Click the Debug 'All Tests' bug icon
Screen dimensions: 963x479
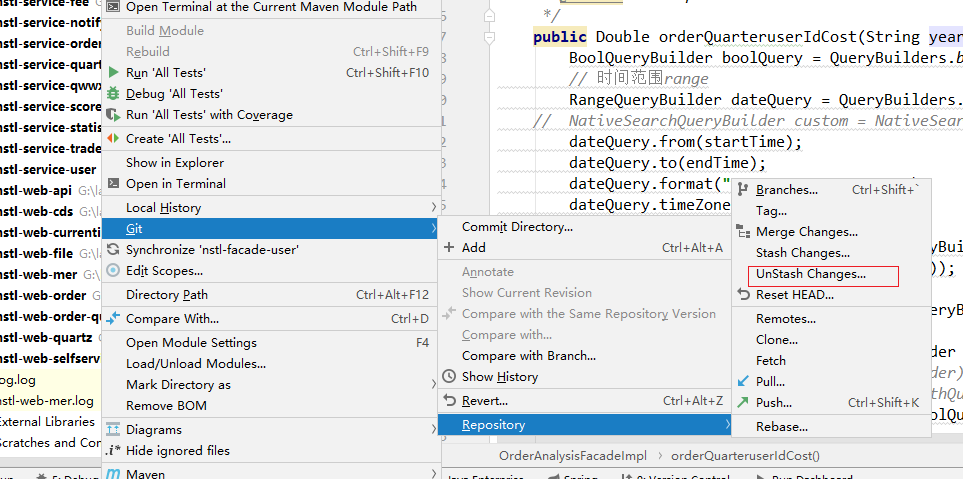(113, 93)
